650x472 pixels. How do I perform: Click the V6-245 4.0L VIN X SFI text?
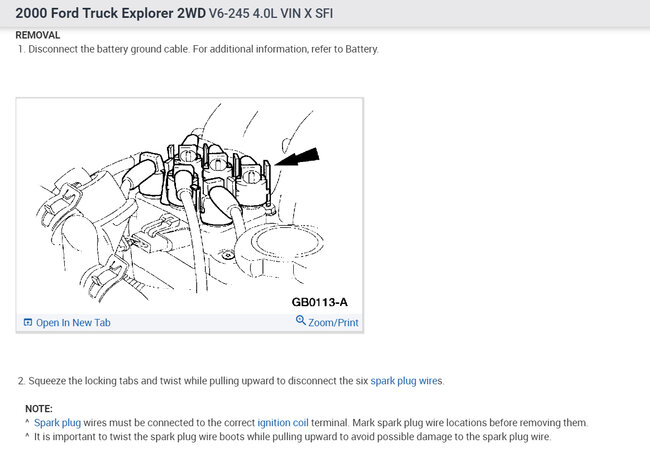[271, 13]
